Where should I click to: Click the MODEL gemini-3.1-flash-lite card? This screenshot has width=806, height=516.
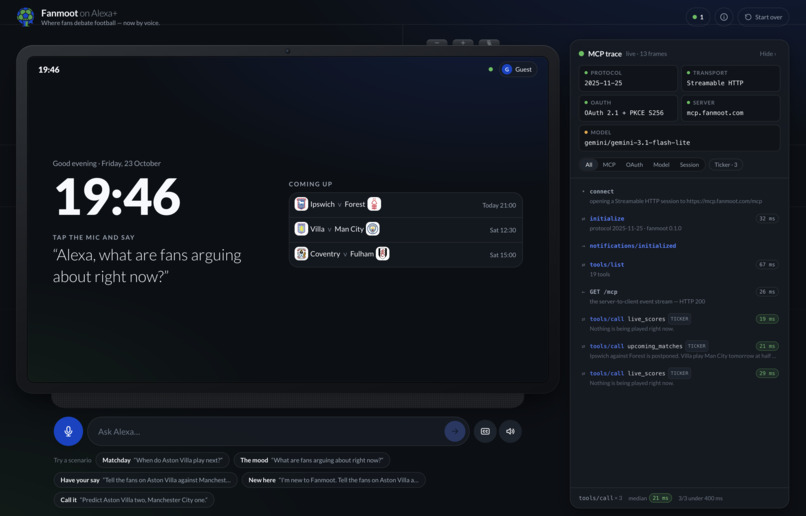click(x=680, y=138)
